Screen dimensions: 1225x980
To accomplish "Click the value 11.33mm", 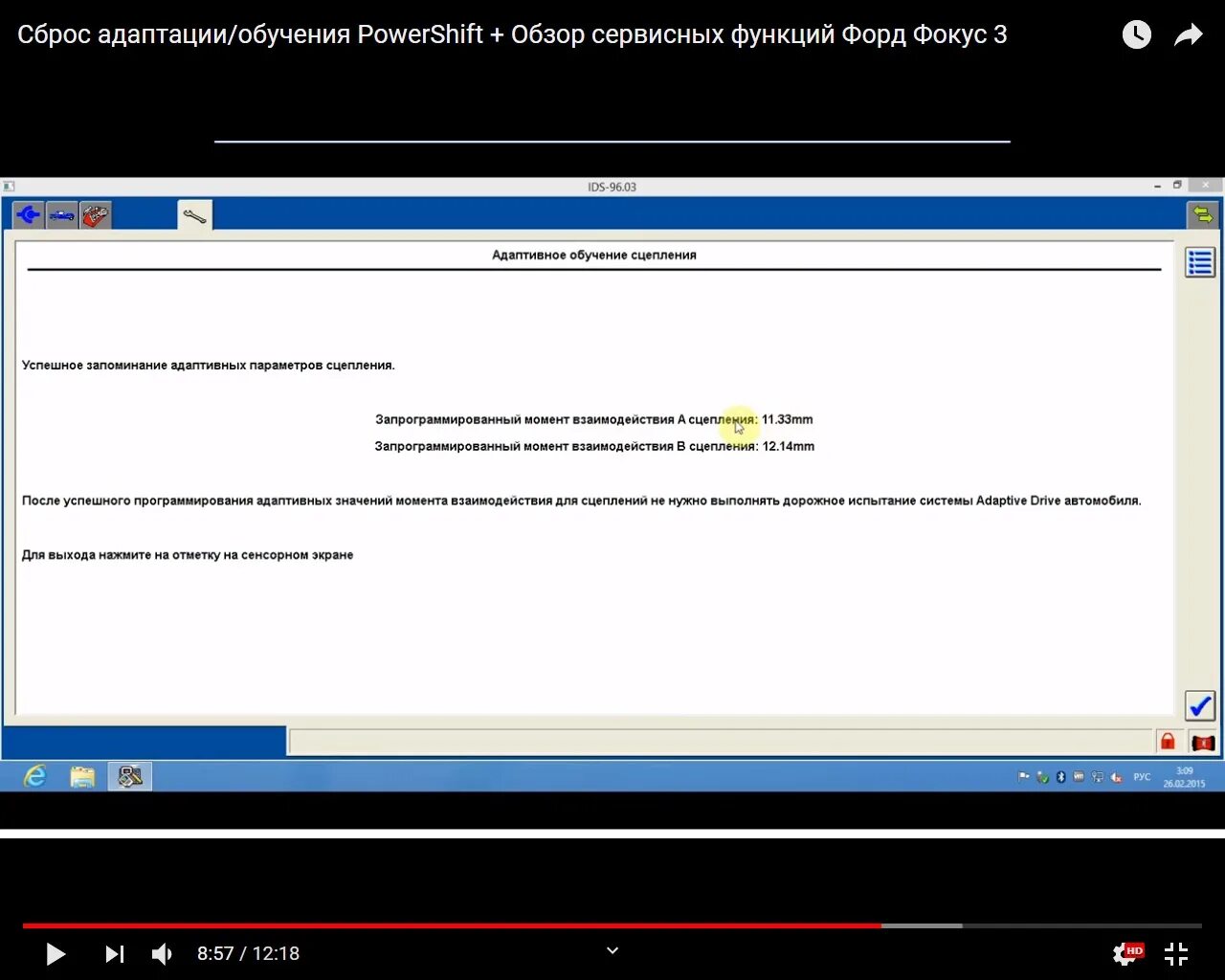I will (788, 419).
